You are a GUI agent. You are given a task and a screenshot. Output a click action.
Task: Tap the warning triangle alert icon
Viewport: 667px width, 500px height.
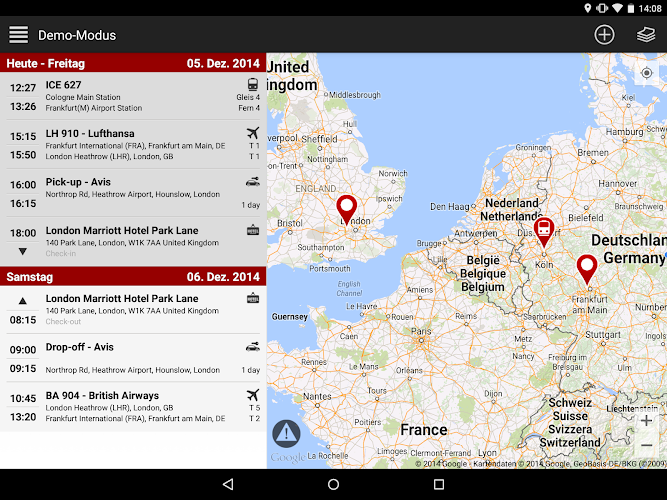pos(286,434)
